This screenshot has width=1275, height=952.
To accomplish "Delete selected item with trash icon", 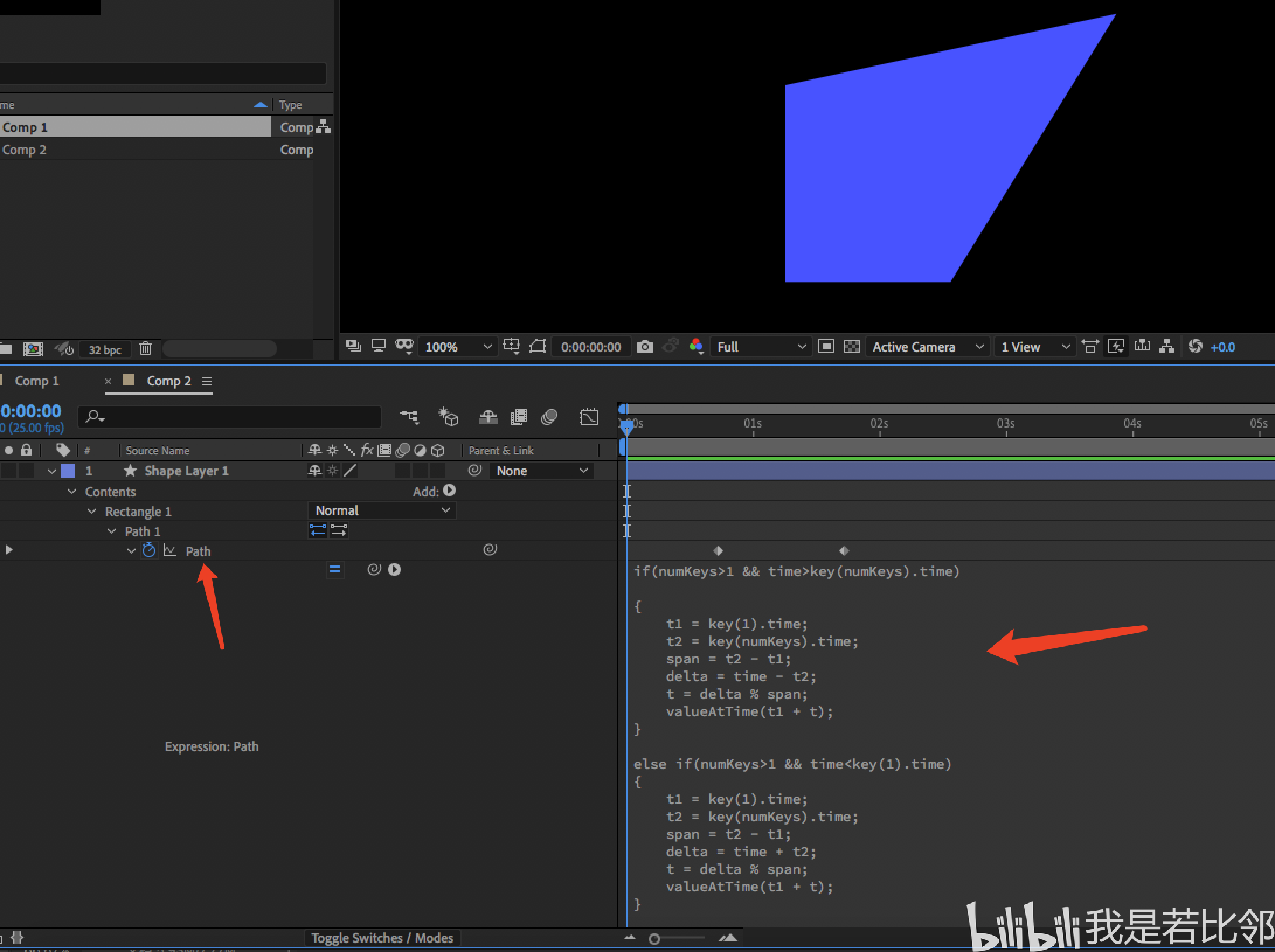I will click(x=145, y=349).
